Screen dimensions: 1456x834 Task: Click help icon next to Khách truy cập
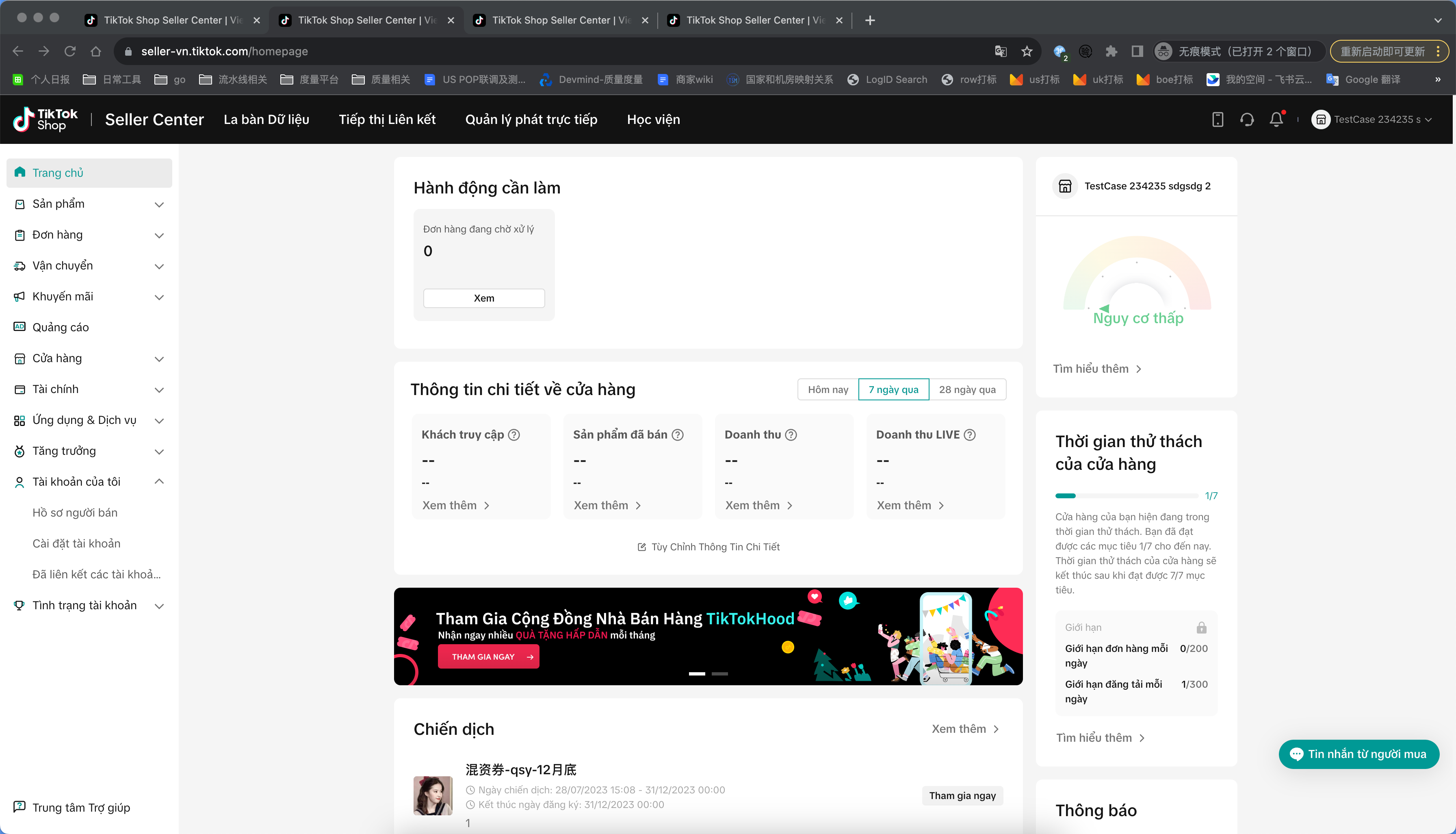tap(514, 435)
